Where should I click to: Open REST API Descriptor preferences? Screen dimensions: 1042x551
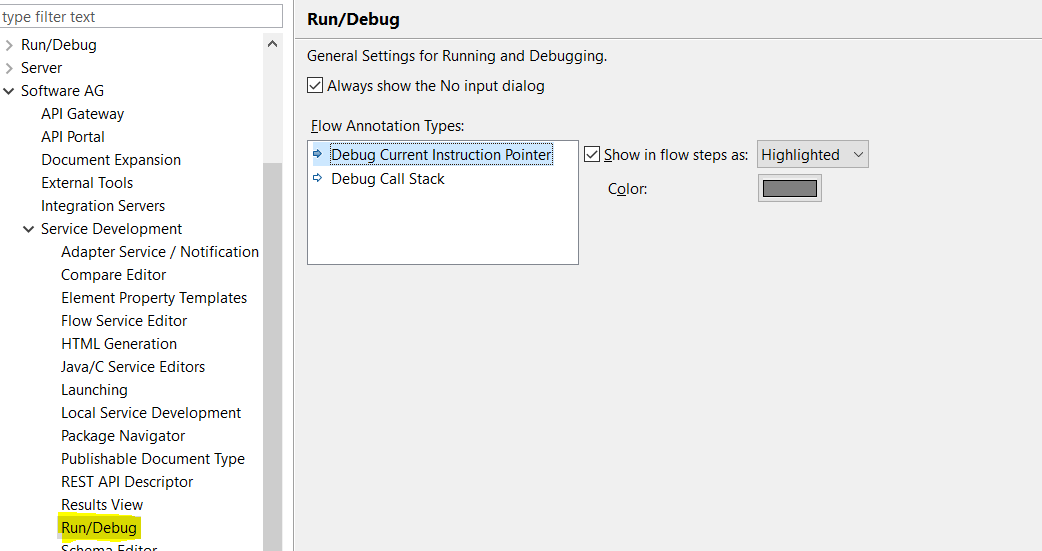(127, 482)
